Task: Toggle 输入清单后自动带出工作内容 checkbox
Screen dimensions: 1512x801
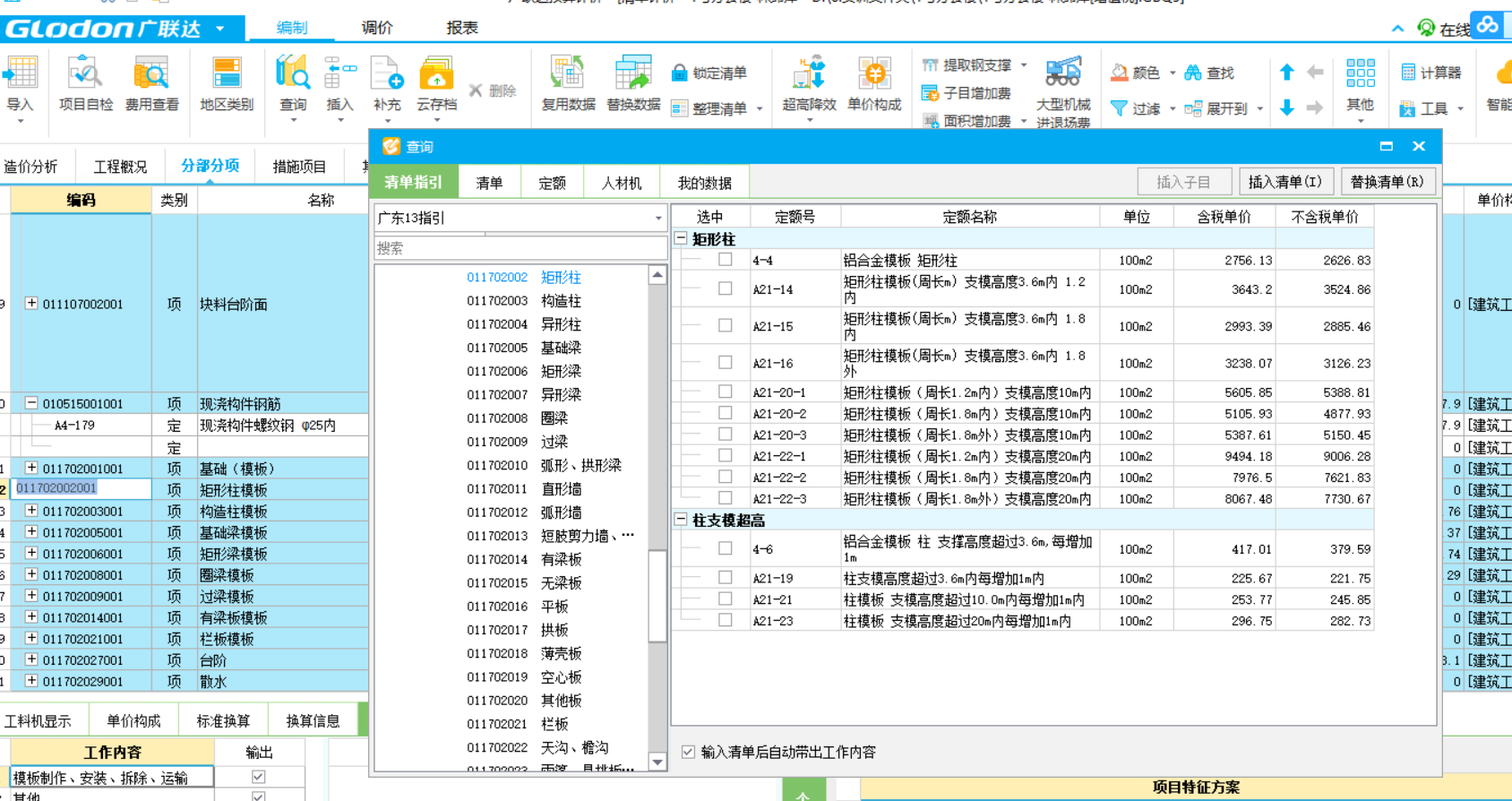Action: pyautogui.click(x=688, y=752)
